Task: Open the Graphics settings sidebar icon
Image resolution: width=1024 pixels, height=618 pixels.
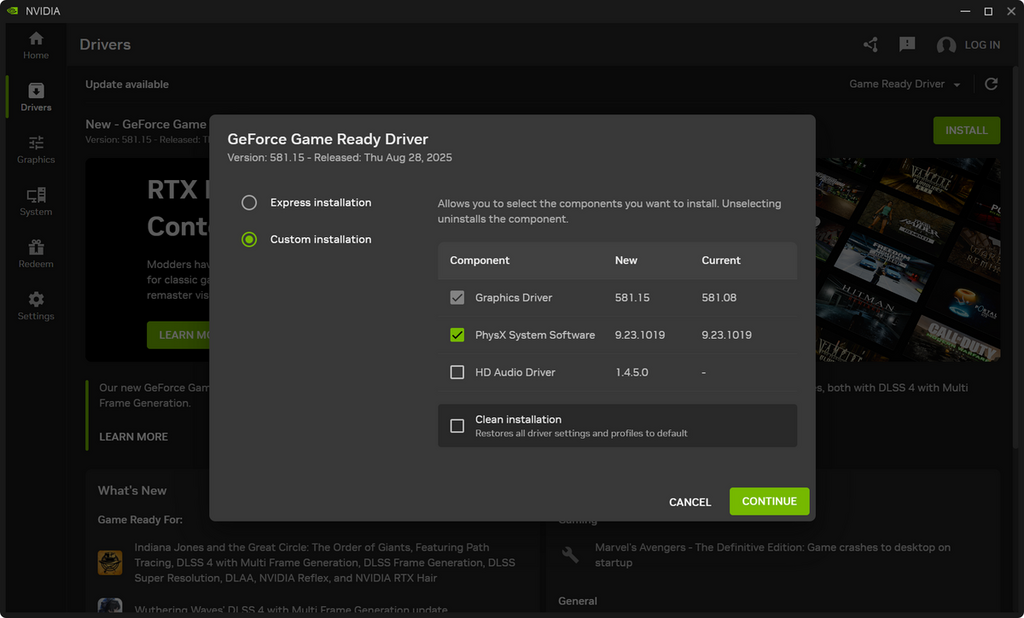Action: pyautogui.click(x=36, y=149)
